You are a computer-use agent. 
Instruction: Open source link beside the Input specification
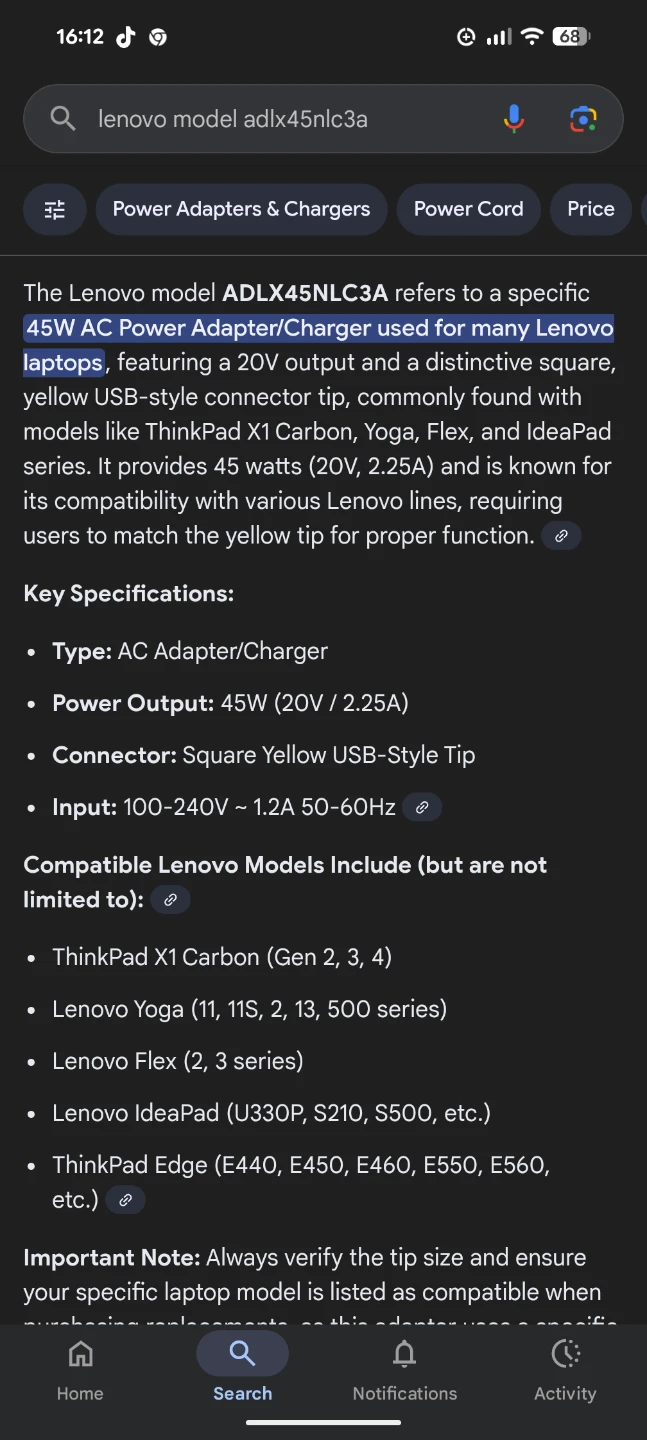tap(422, 806)
